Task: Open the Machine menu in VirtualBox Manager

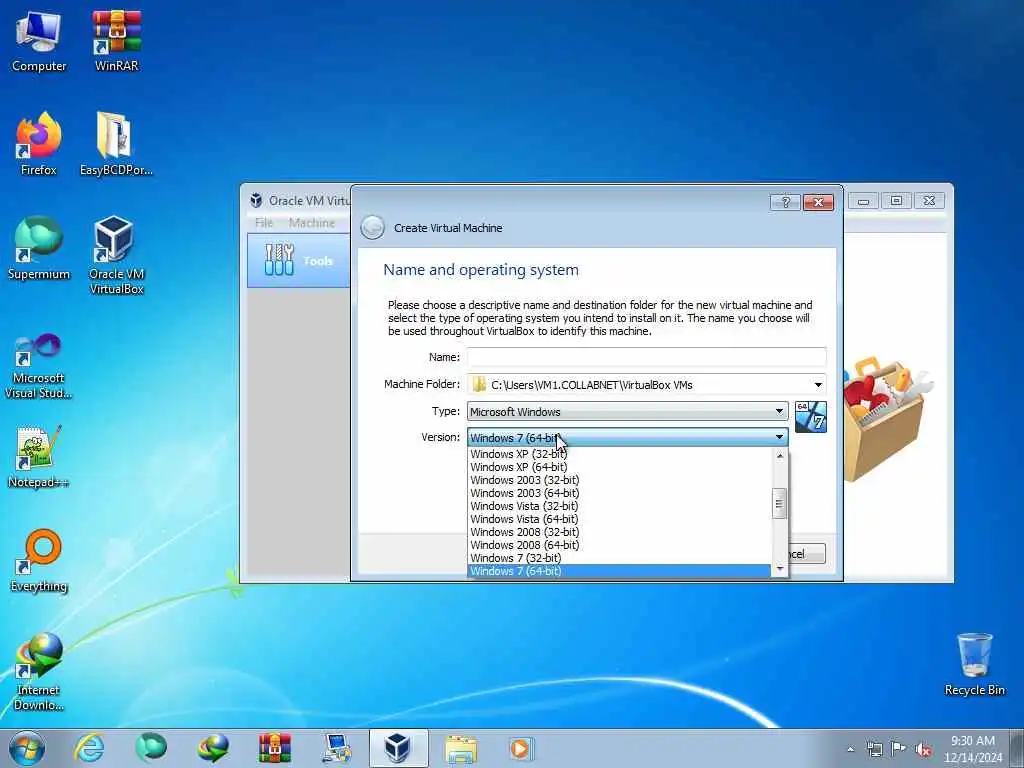Action: pos(312,223)
